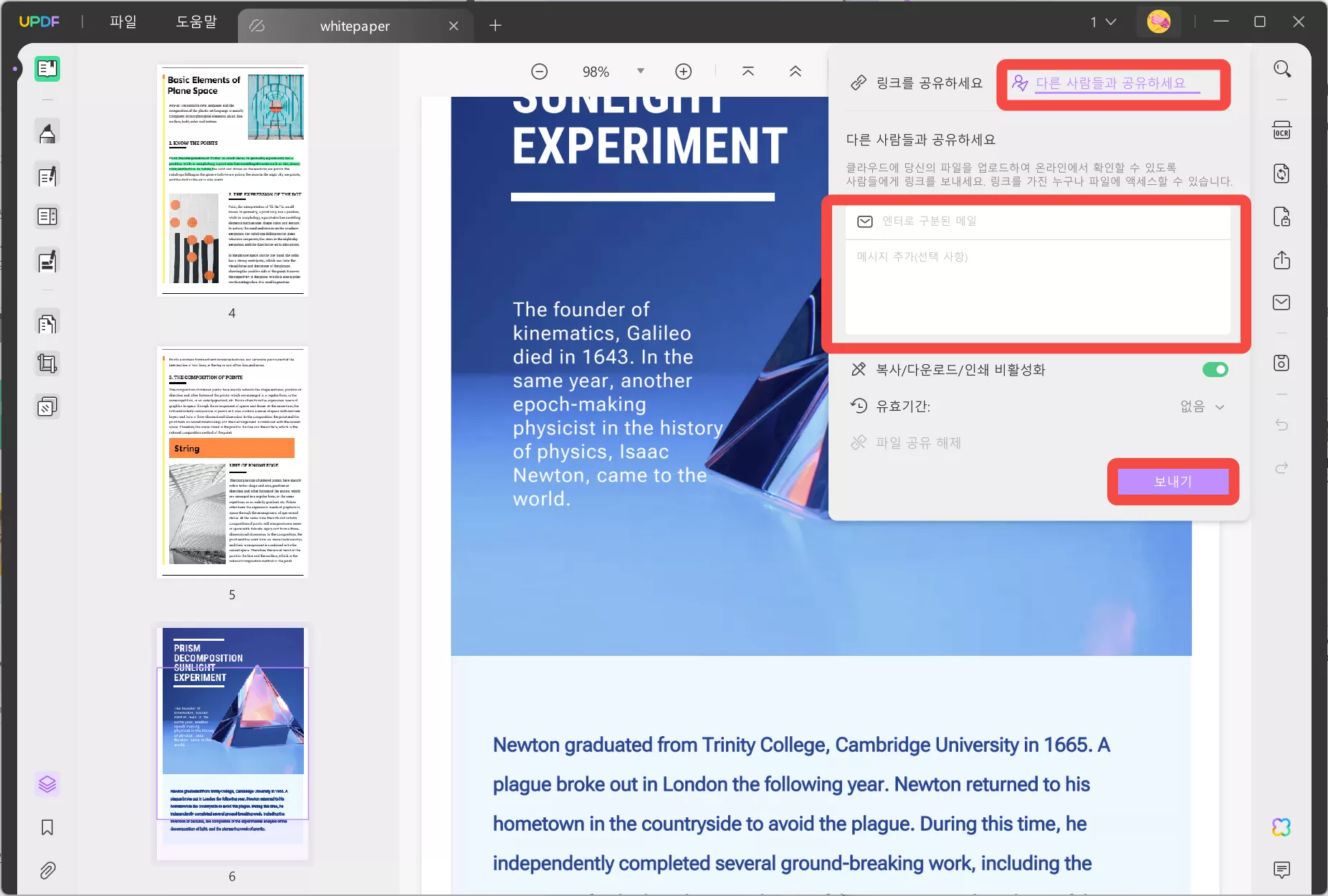Open the Reader mode icon in left sidebar
This screenshot has width=1328, height=896.
[x=47, y=69]
